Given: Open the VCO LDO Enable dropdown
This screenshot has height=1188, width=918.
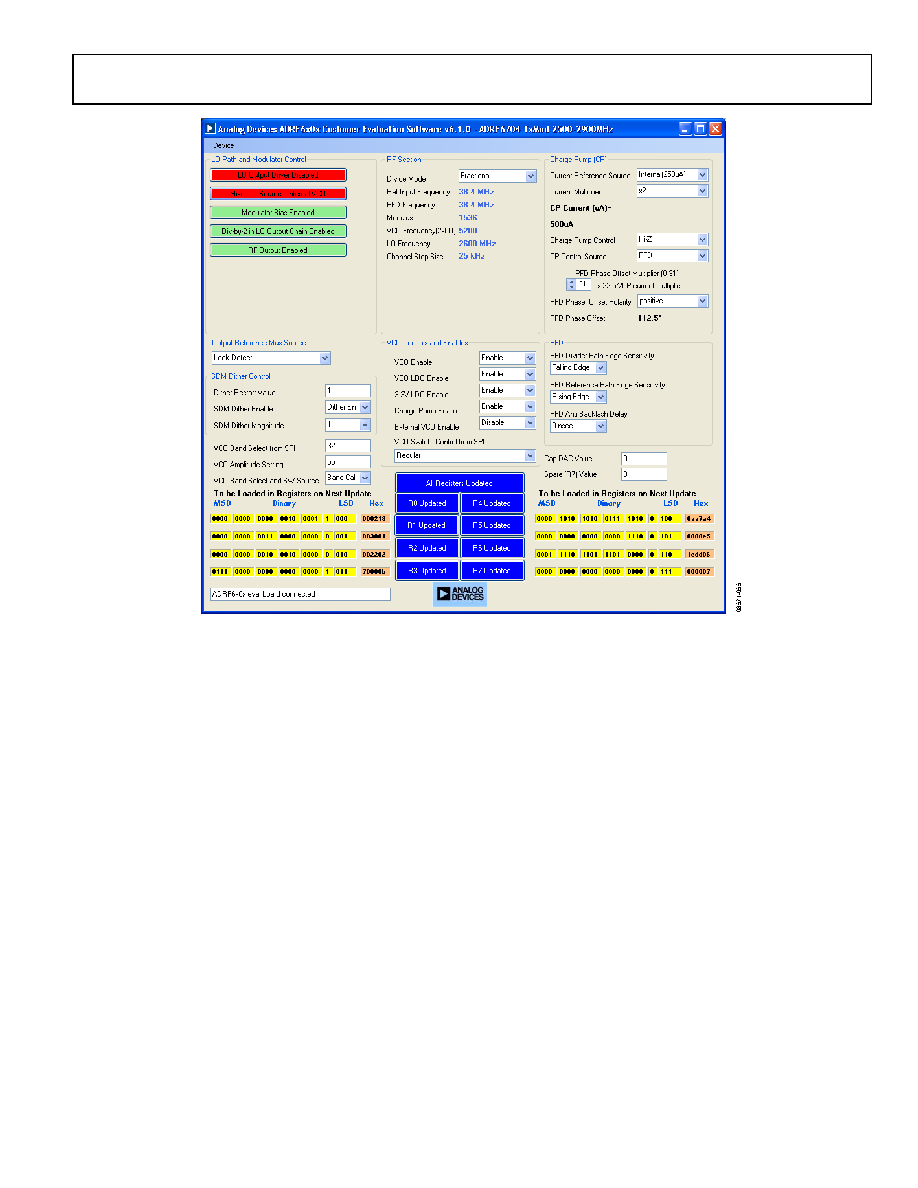Looking at the screenshot, I should click(x=507, y=374).
